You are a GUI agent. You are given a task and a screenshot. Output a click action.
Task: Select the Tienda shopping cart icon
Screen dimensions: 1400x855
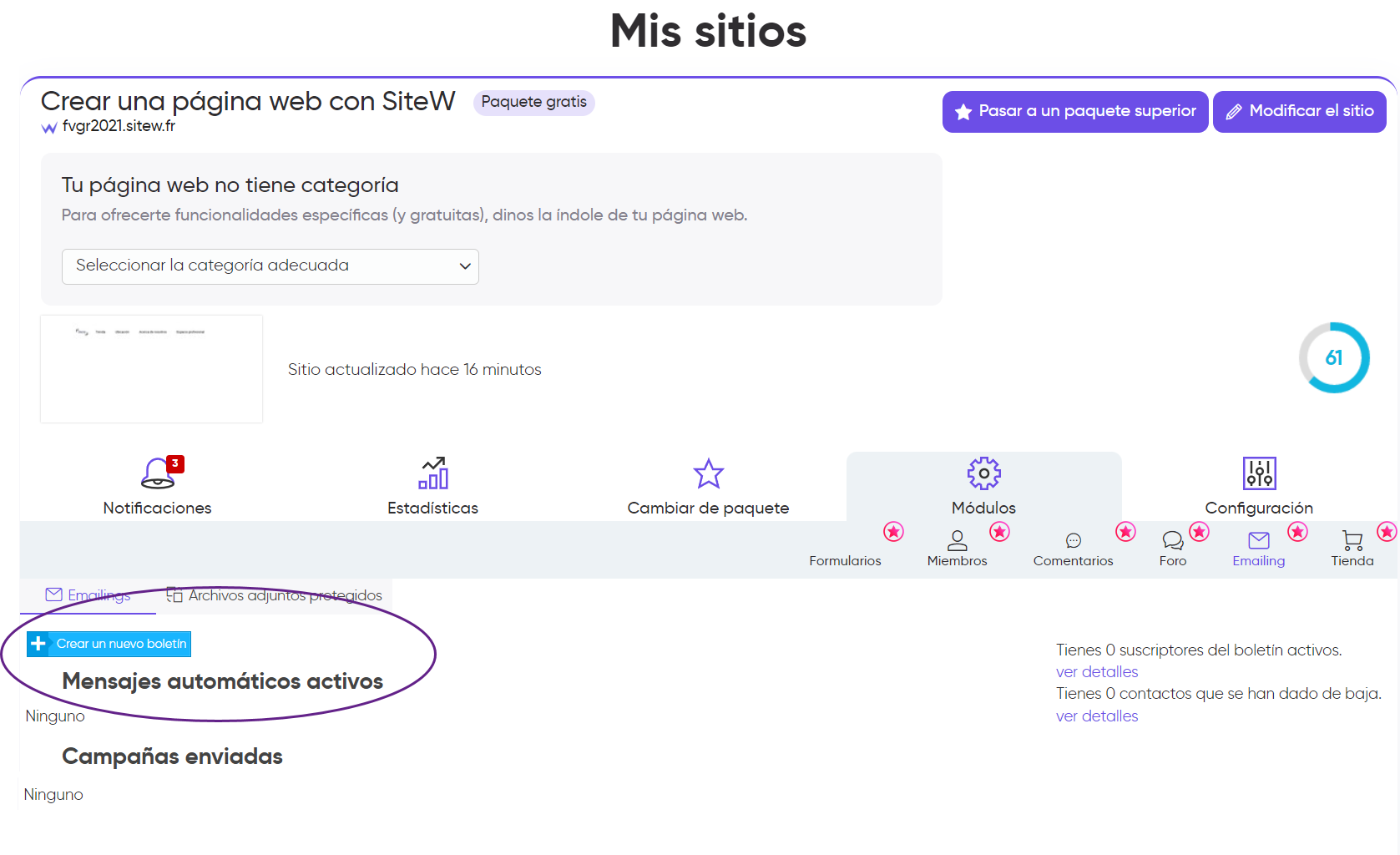point(1352,540)
